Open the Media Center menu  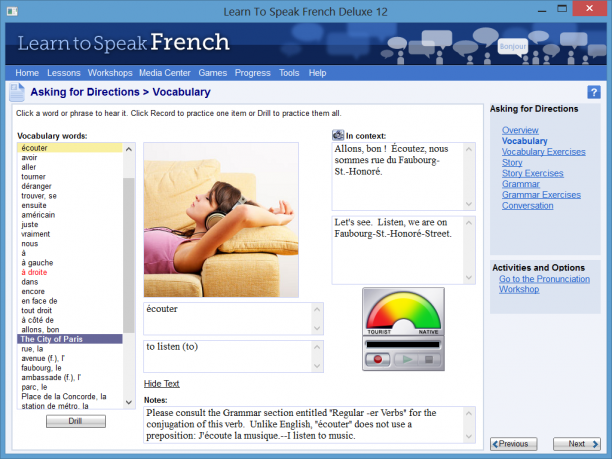click(165, 73)
